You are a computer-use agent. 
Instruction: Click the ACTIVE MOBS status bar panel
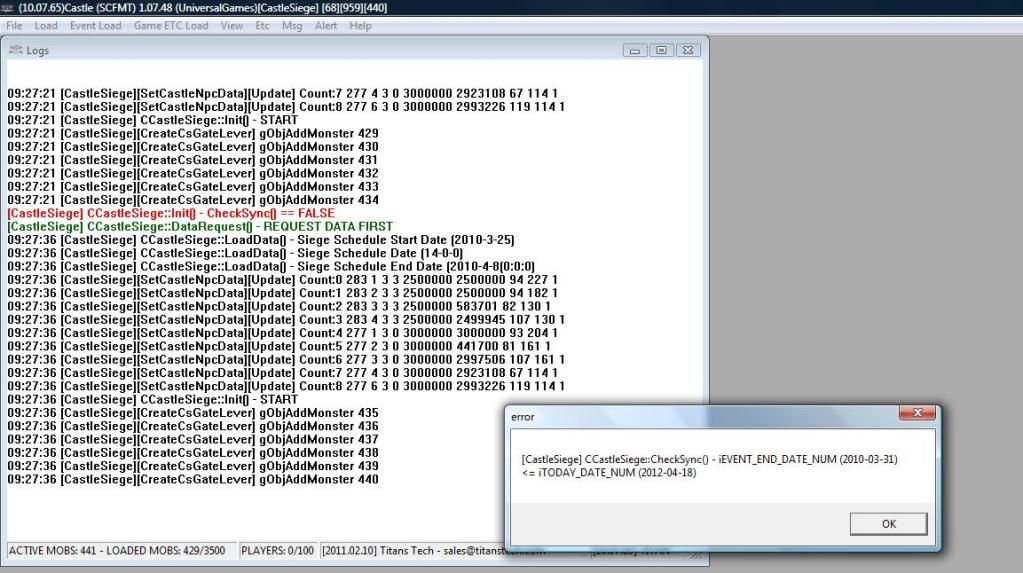[x=120, y=551]
